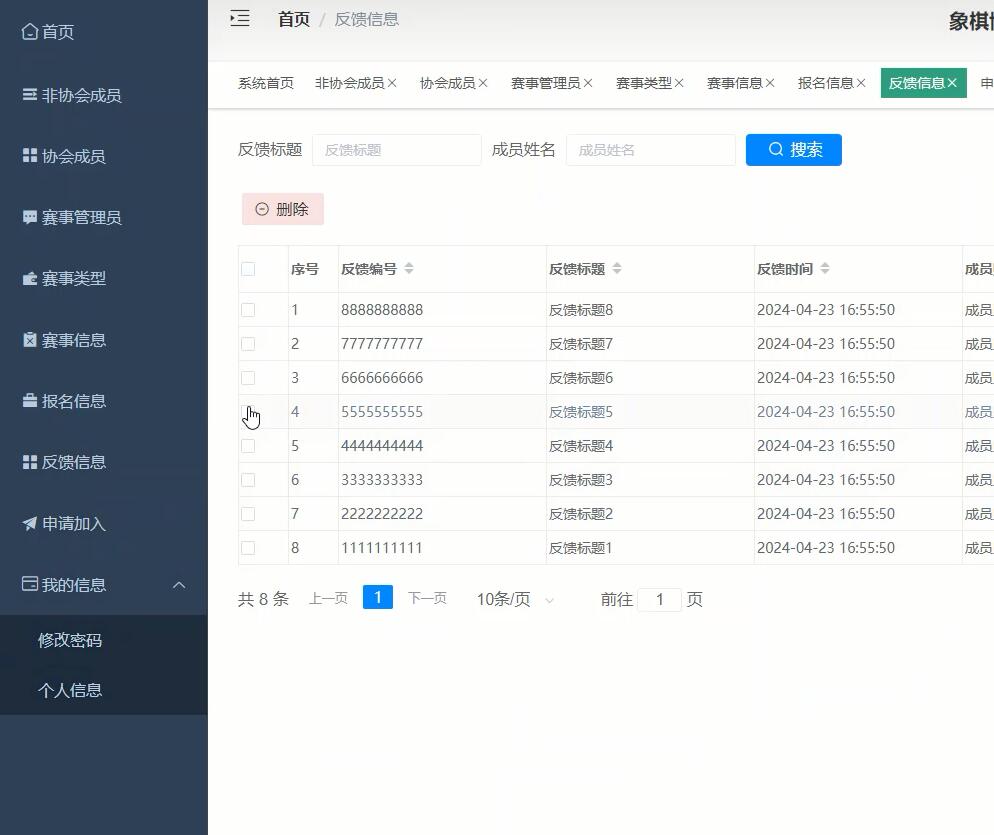The image size is (994, 835).
Task: Close the active 反馈信息 tab
Action: (x=952, y=83)
